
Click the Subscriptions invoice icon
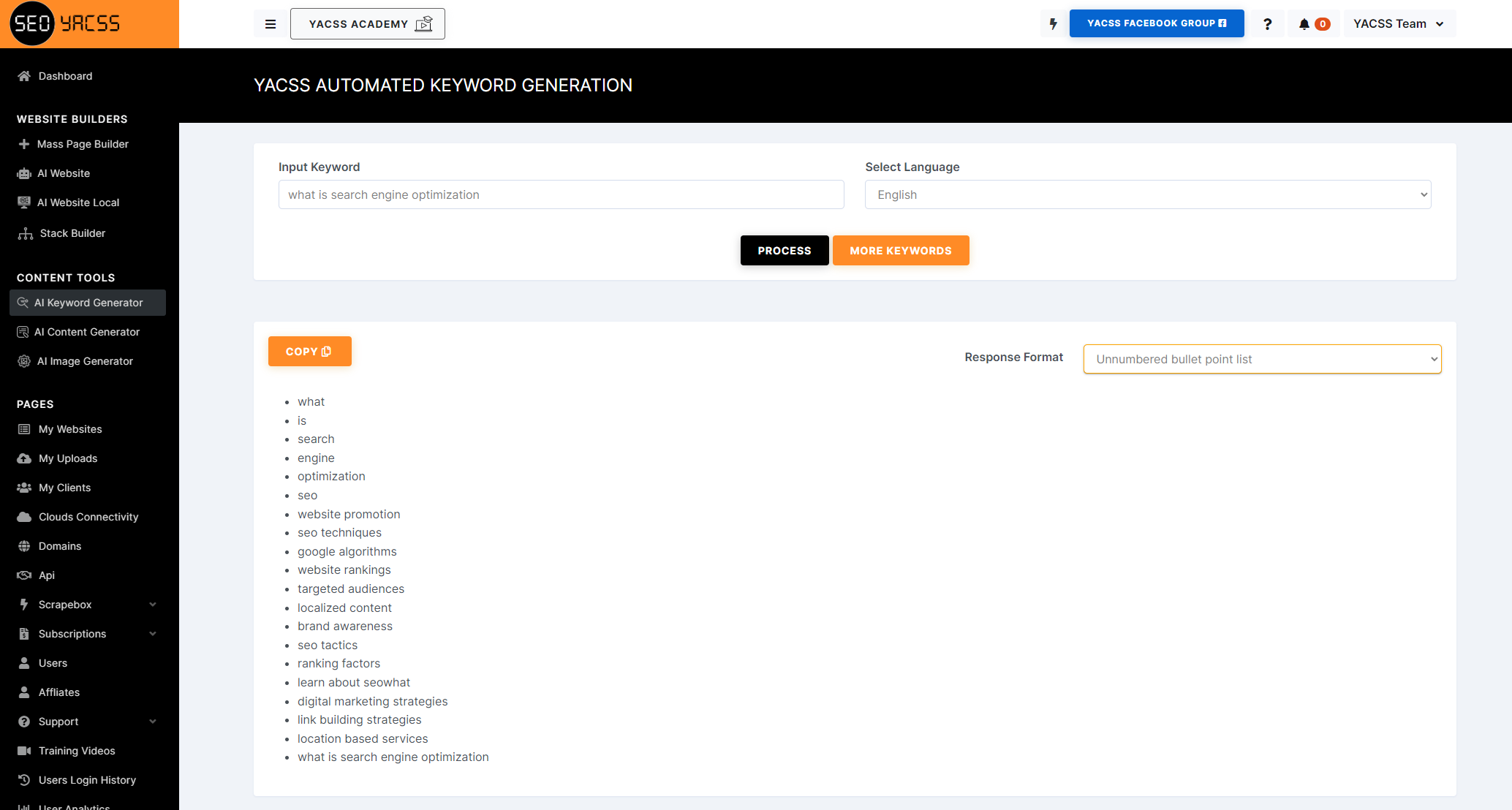(x=24, y=634)
